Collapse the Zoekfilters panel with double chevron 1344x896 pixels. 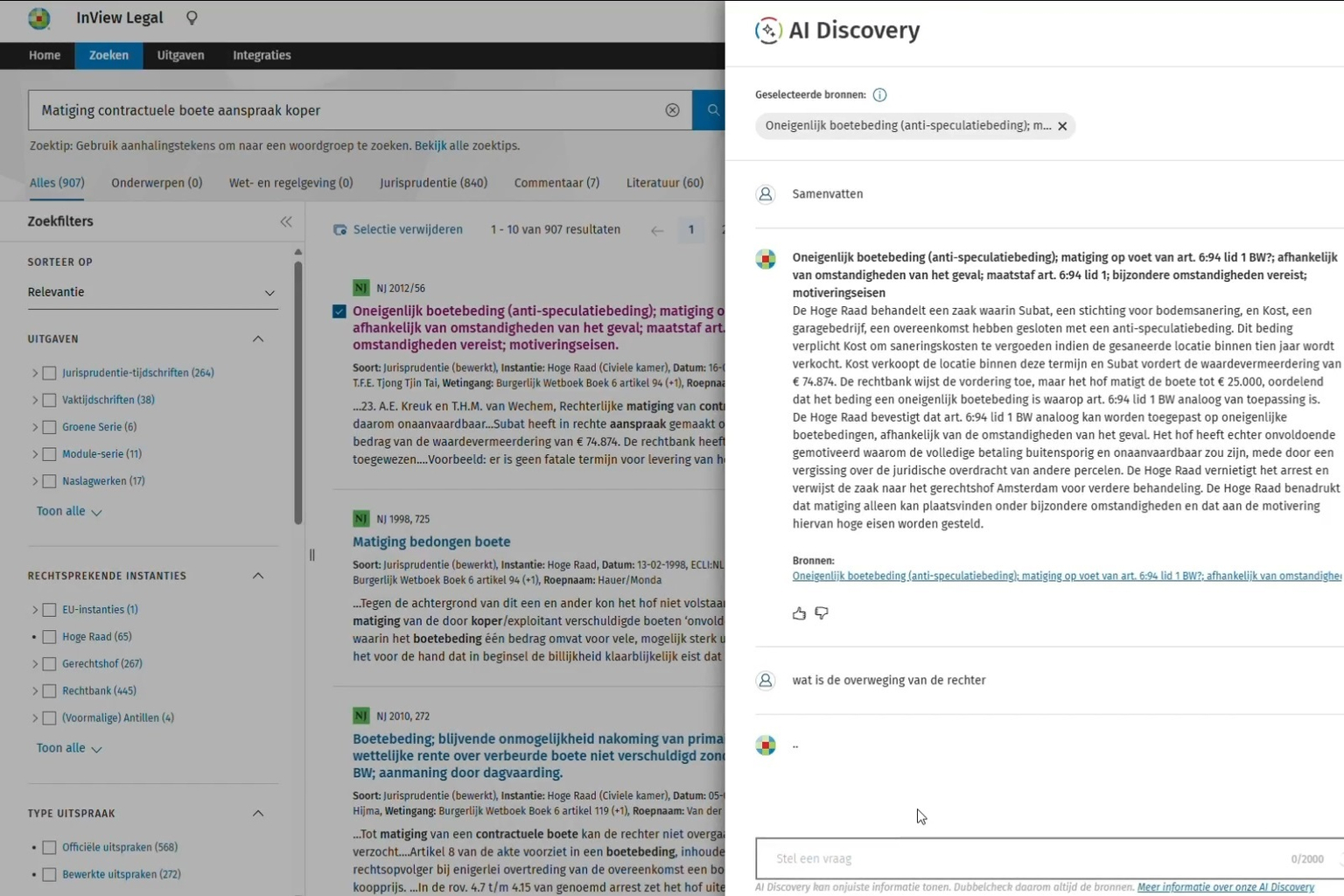click(x=286, y=222)
